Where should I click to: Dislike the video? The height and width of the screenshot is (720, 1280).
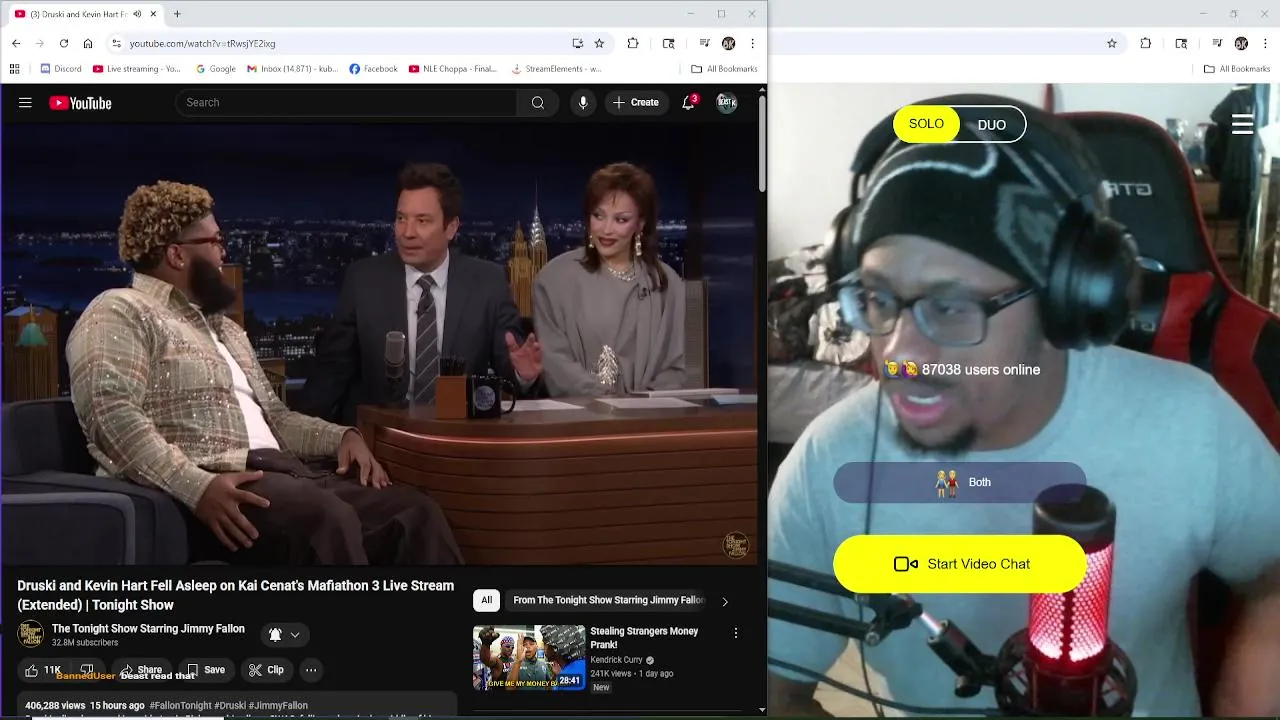87,670
